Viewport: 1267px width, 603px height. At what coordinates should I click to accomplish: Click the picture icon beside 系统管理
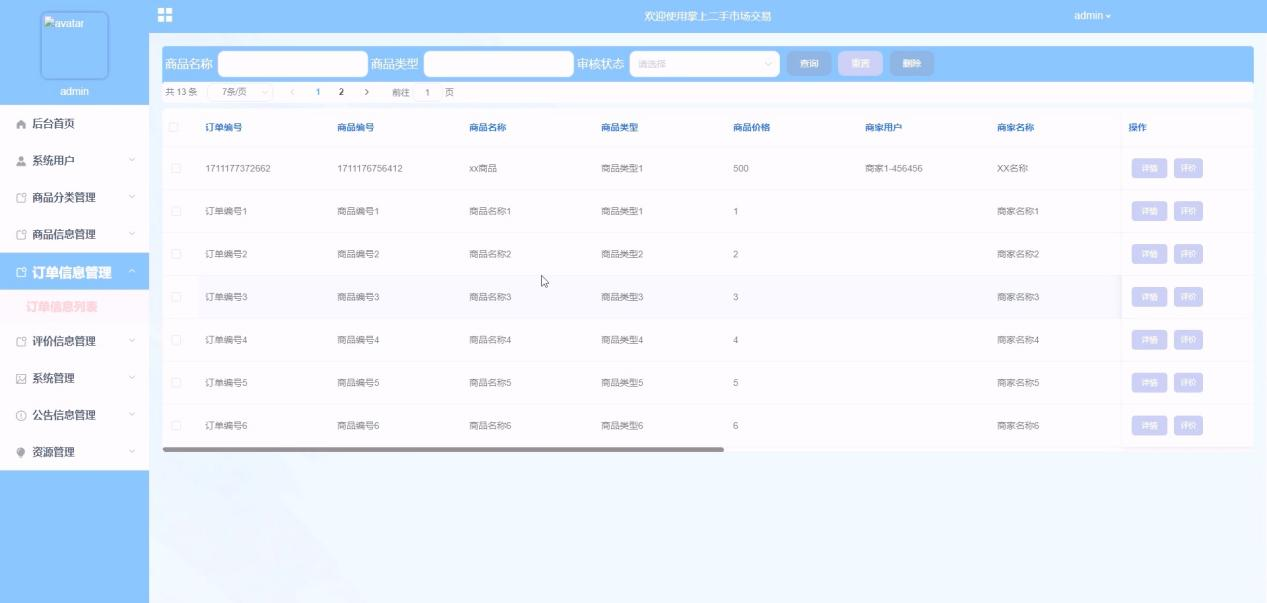tap(21, 379)
